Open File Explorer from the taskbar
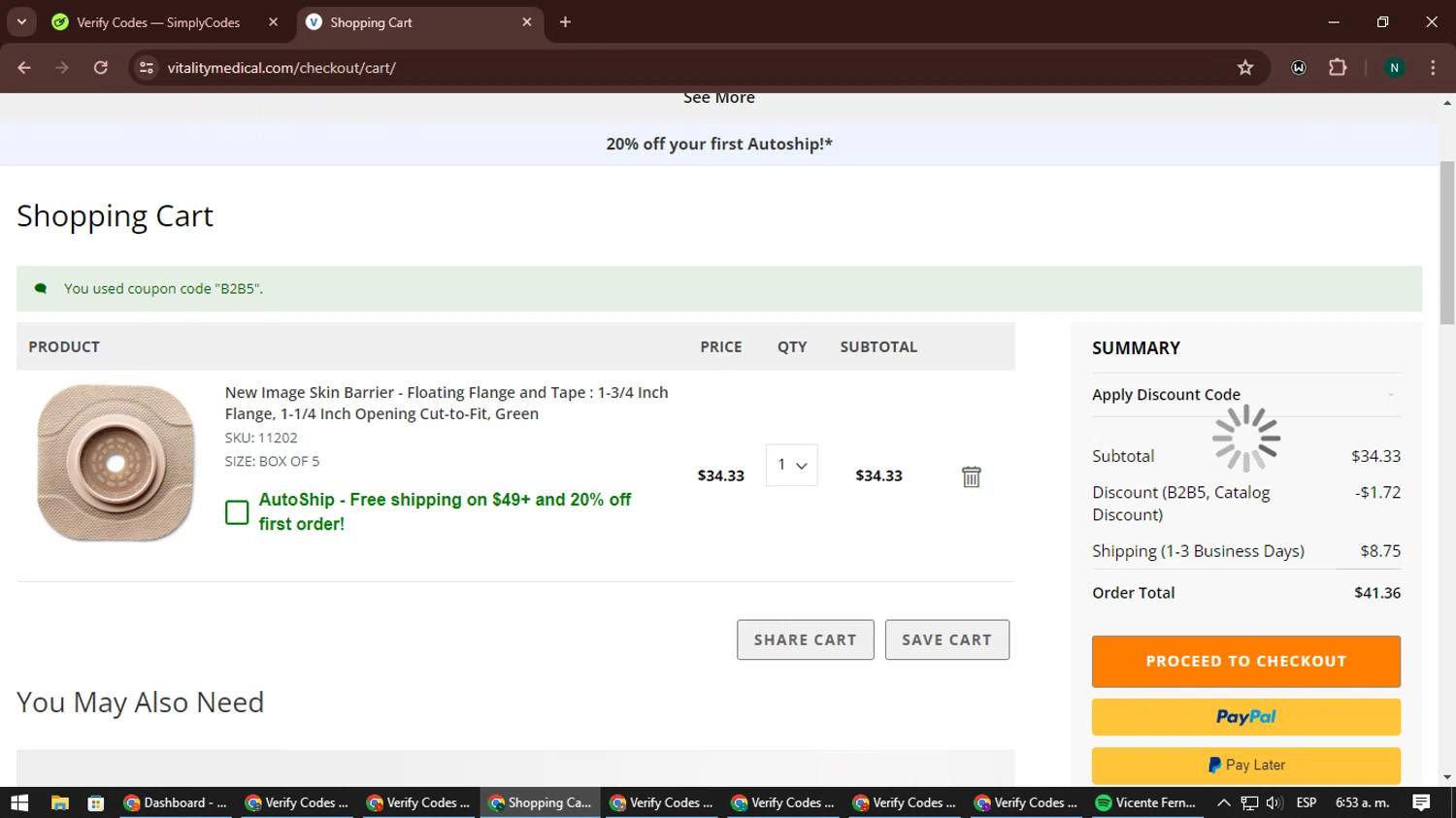Screen dimensions: 1456x818 [x=60, y=802]
